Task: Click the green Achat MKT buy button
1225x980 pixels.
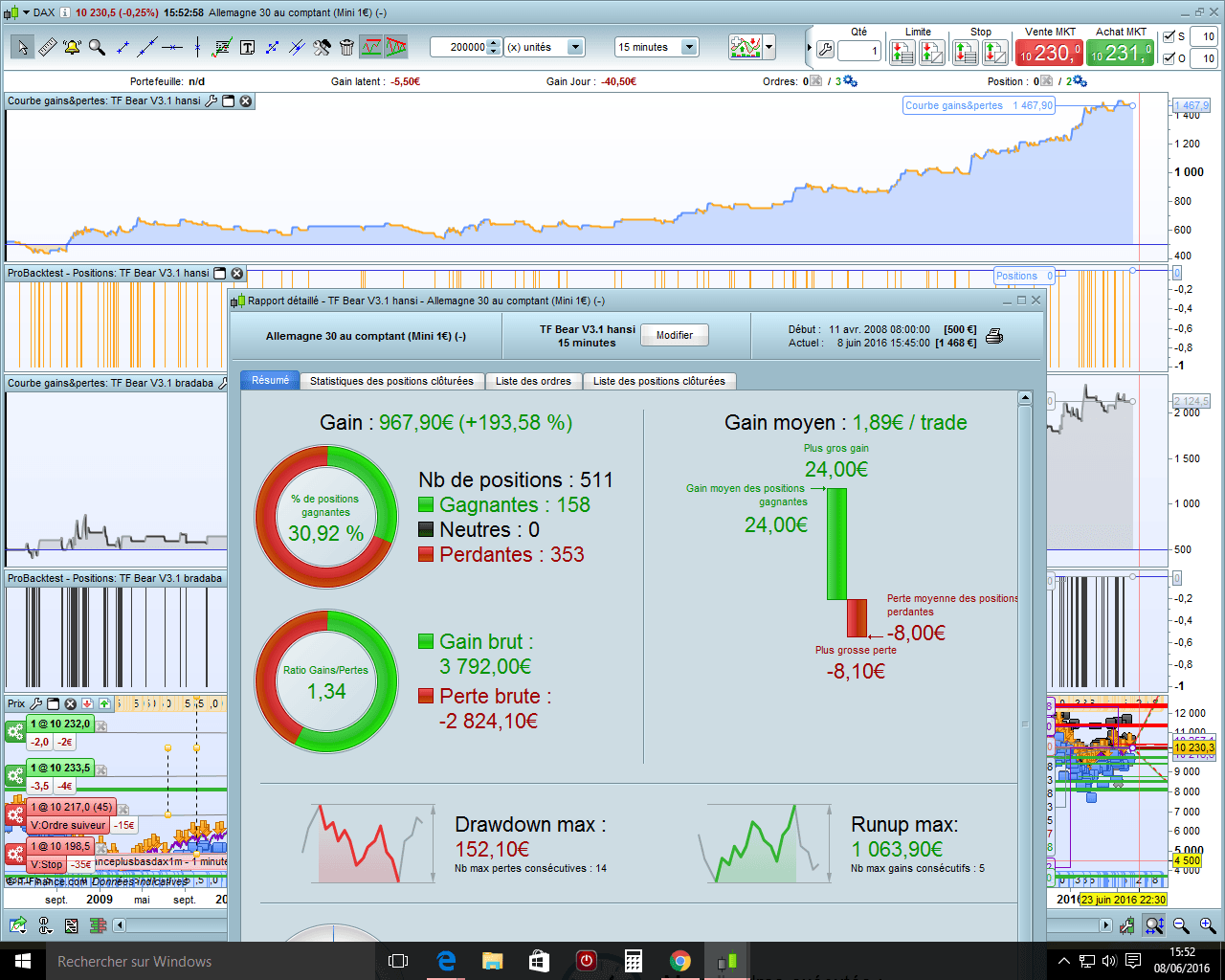Action: coord(1121,53)
